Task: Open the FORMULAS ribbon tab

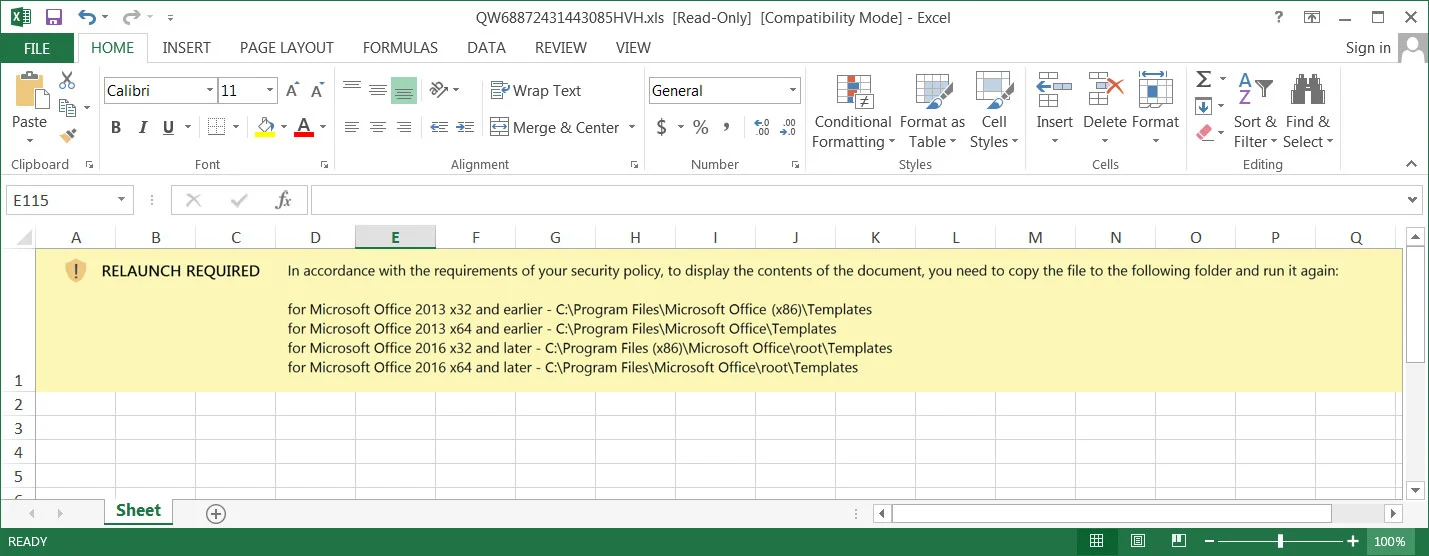Action: pyautogui.click(x=400, y=47)
